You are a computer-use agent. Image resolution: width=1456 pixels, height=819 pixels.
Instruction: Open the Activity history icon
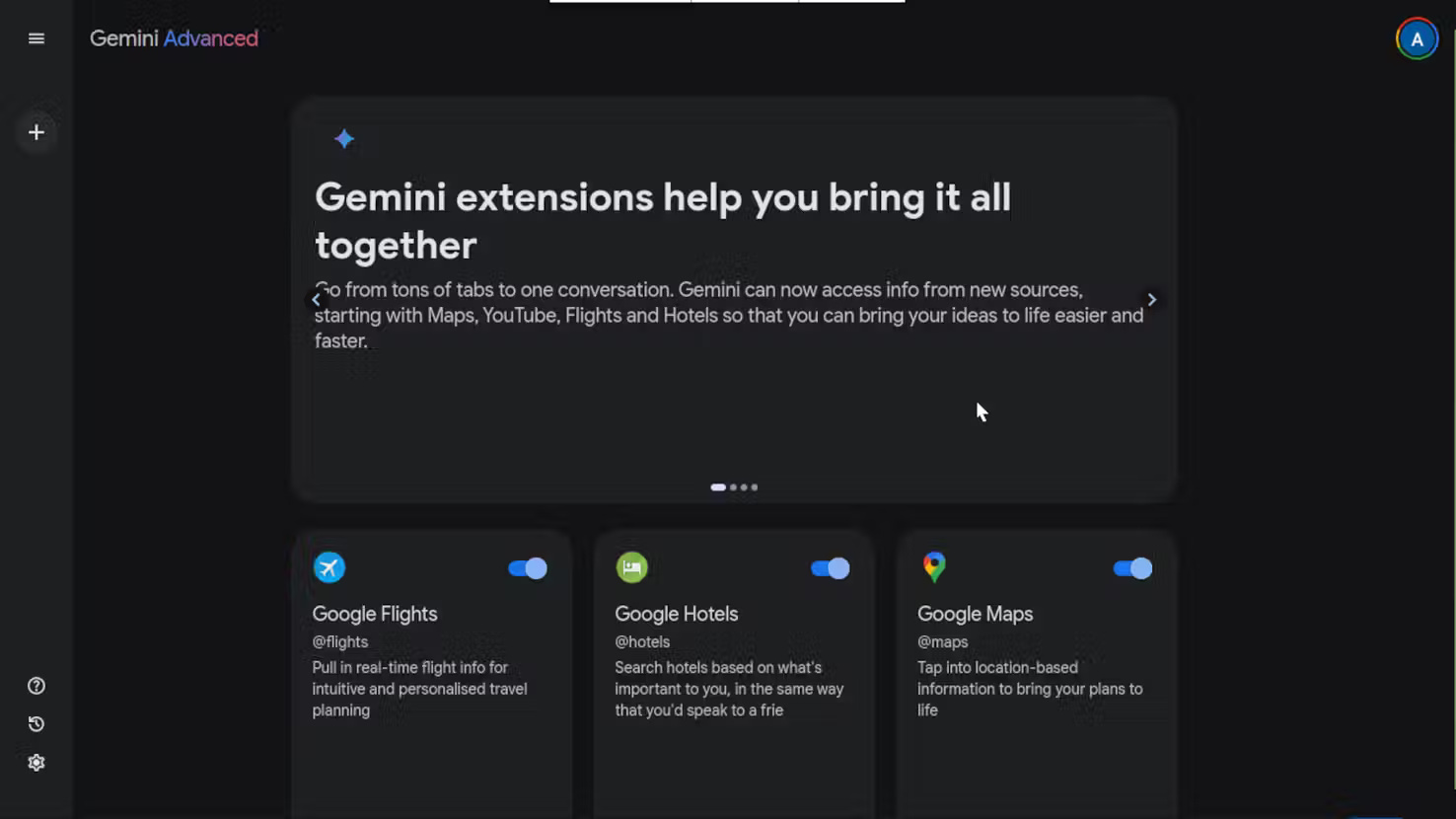(36, 724)
